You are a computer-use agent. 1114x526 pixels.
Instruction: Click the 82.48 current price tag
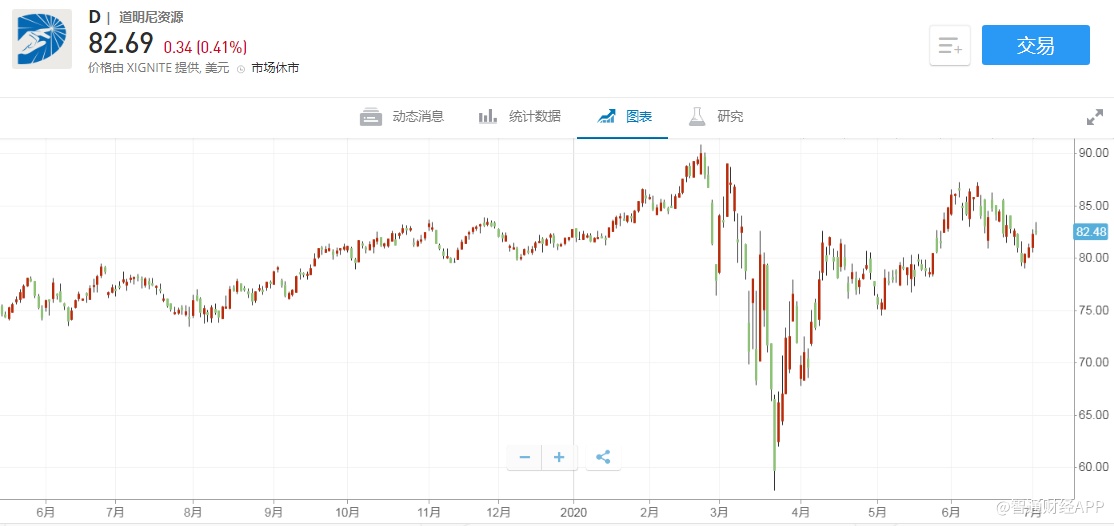[1090, 232]
